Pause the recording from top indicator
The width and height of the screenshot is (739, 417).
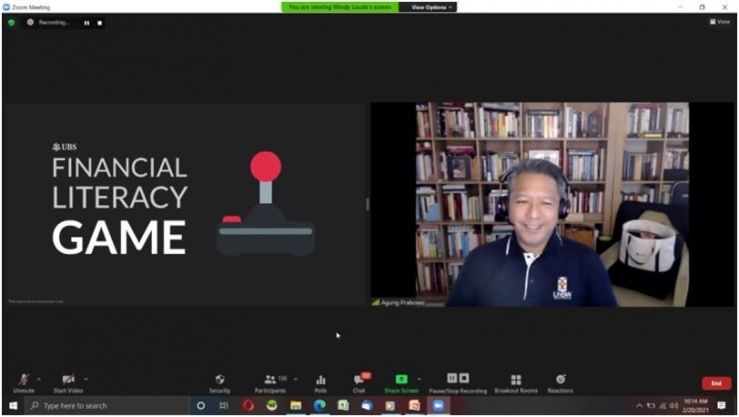(87, 23)
